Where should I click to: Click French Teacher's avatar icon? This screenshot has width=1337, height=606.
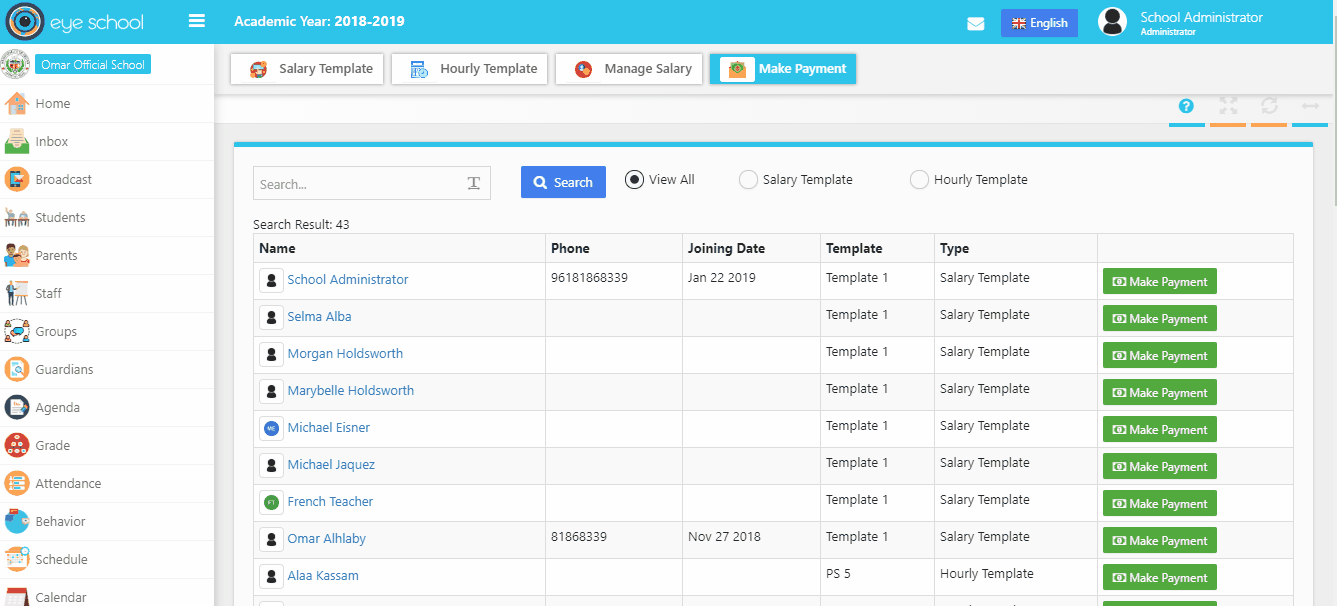pyautogui.click(x=271, y=502)
